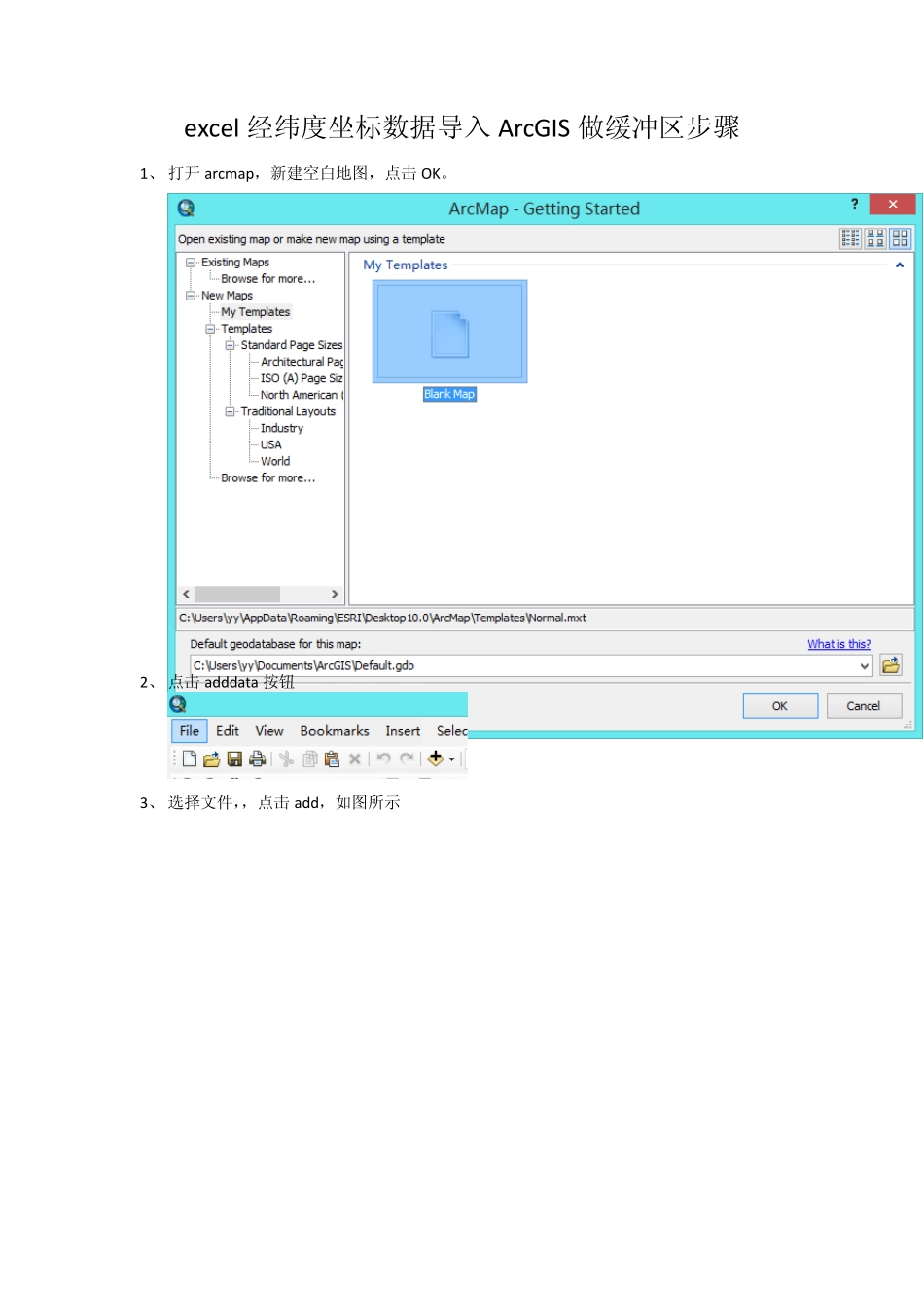Open the Selection menu
This screenshot has width=924, height=1307.
point(452,731)
